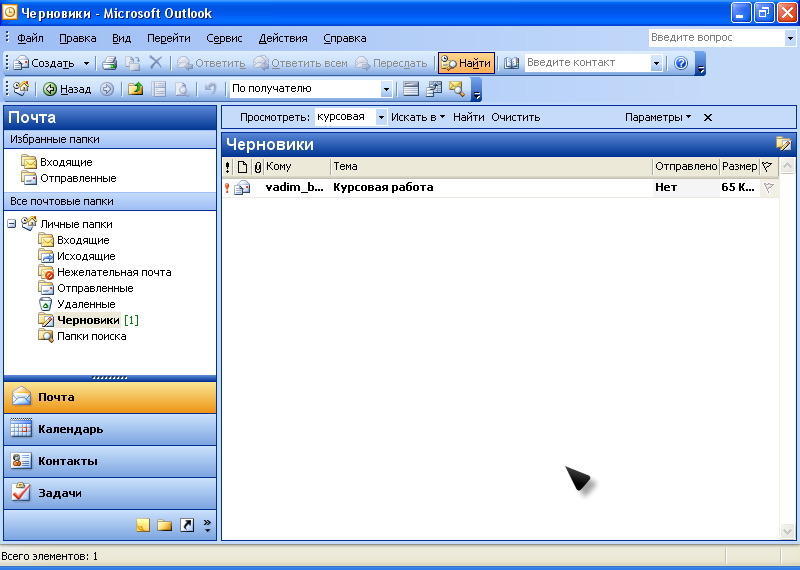This screenshot has width=800, height=570.
Task: Open the Параметры dropdown
Action: click(658, 117)
